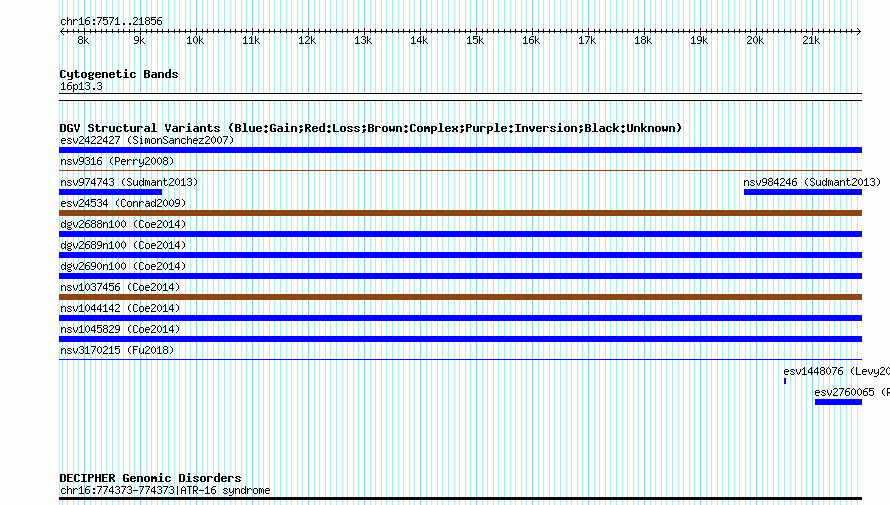Click the esv2422427 (SimonSanchez2007) variant label
This screenshot has width=890, height=505.
147,140
